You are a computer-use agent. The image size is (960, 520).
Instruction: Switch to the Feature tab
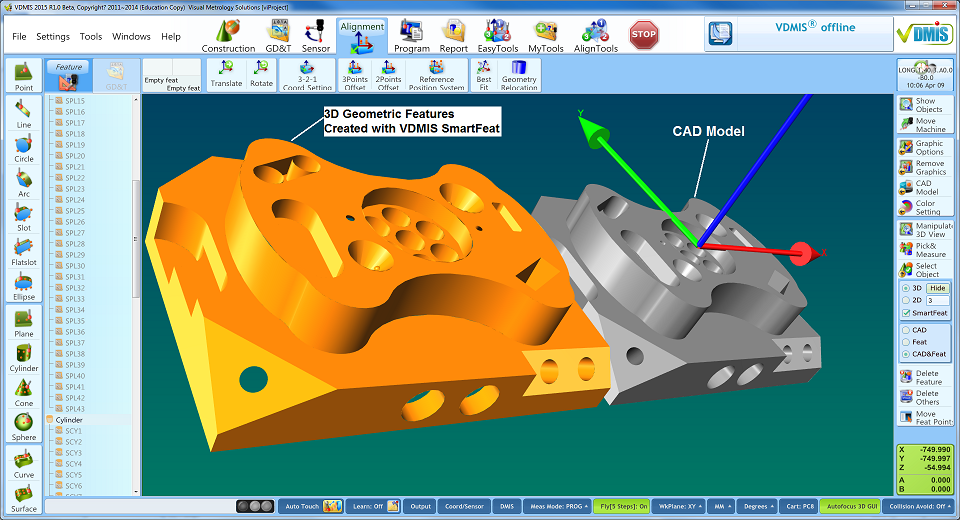[69, 75]
